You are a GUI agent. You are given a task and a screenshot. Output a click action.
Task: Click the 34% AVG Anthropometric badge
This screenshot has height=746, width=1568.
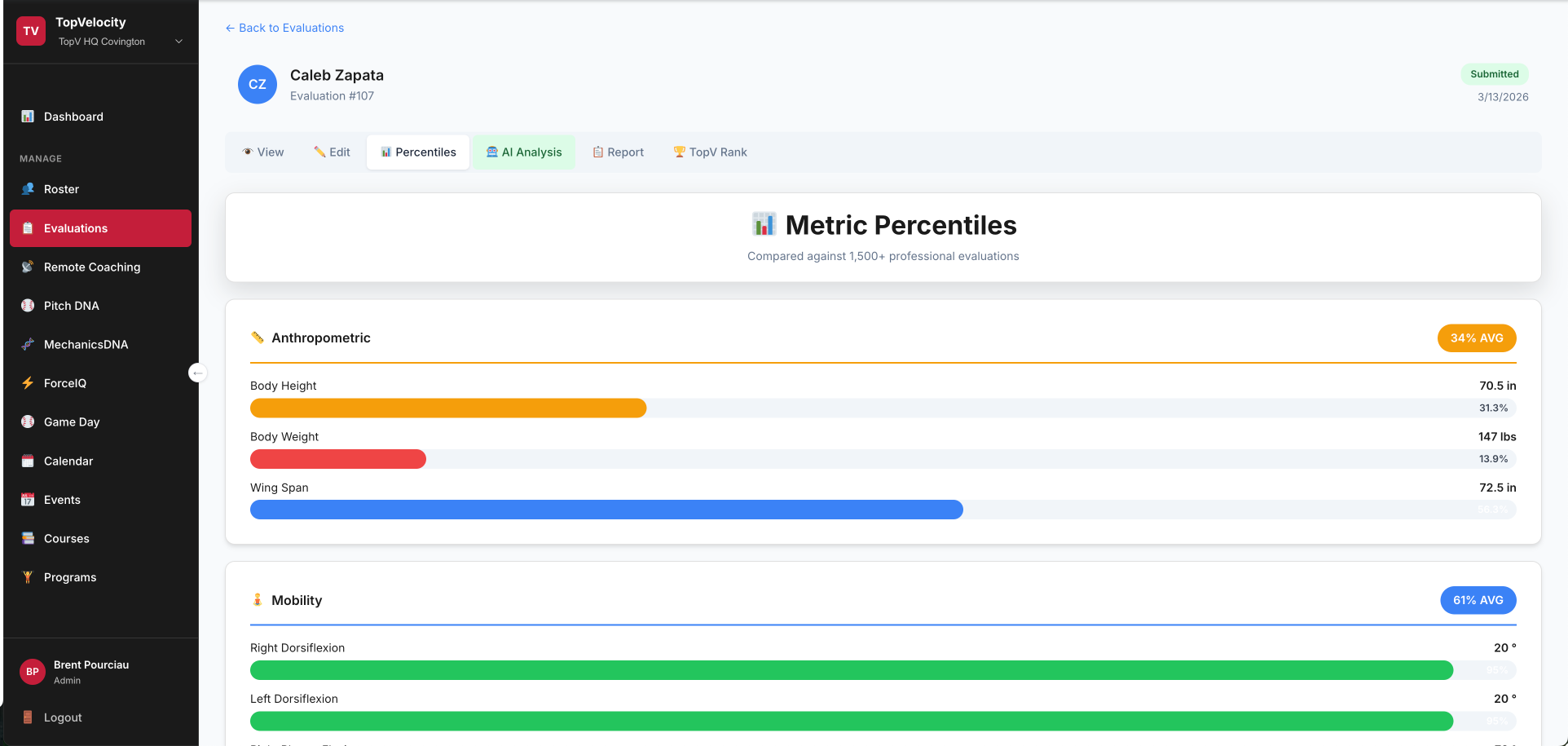pyautogui.click(x=1477, y=338)
